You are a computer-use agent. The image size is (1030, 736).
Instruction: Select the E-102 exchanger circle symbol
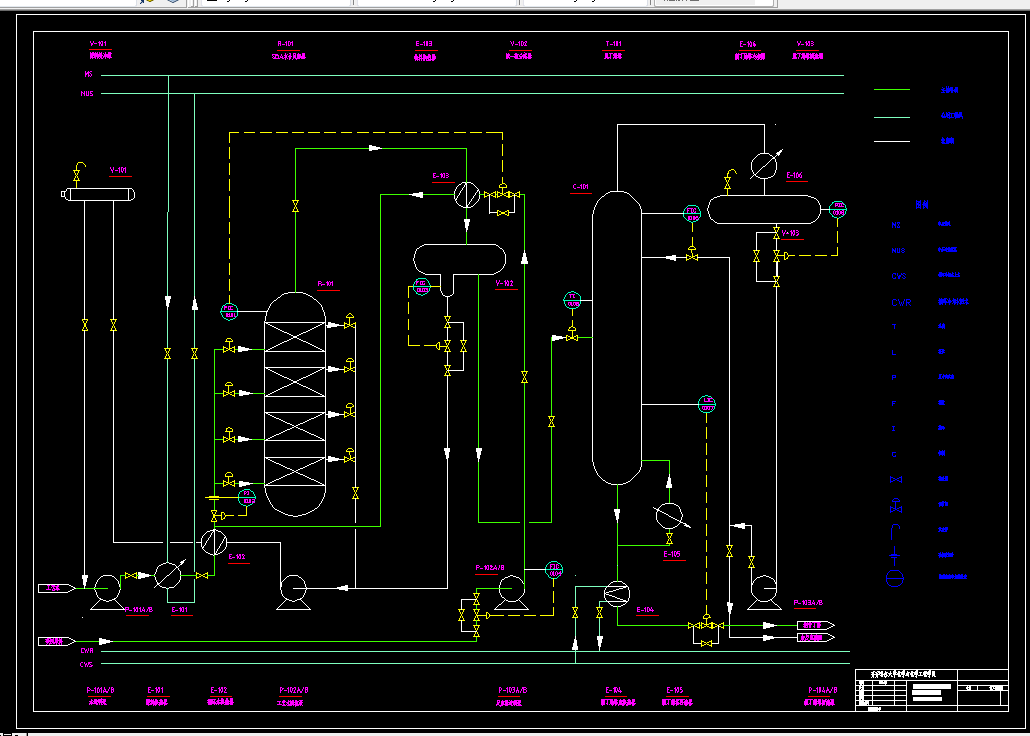(213, 542)
